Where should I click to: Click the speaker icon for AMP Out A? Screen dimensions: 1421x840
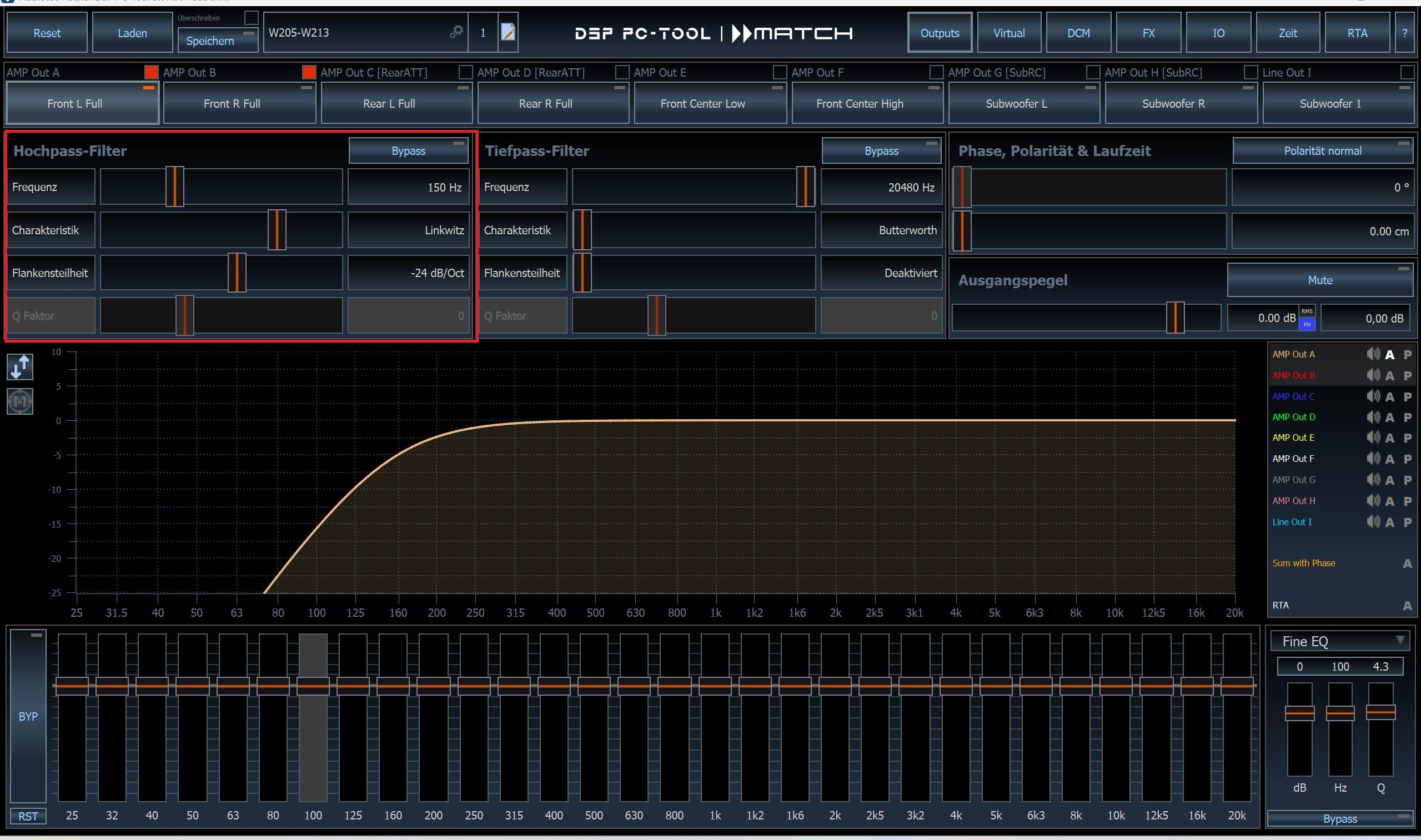pyautogui.click(x=1373, y=354)
